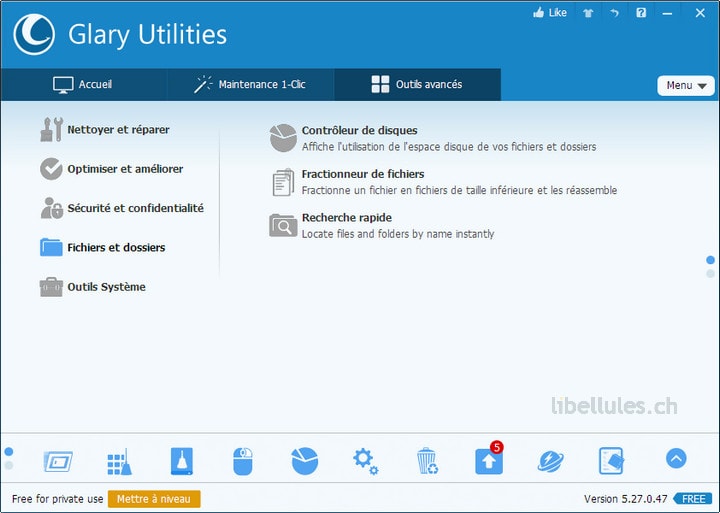Open the planet browser assistant icon
Screen dimensions: 720x513
pos(551,462)
